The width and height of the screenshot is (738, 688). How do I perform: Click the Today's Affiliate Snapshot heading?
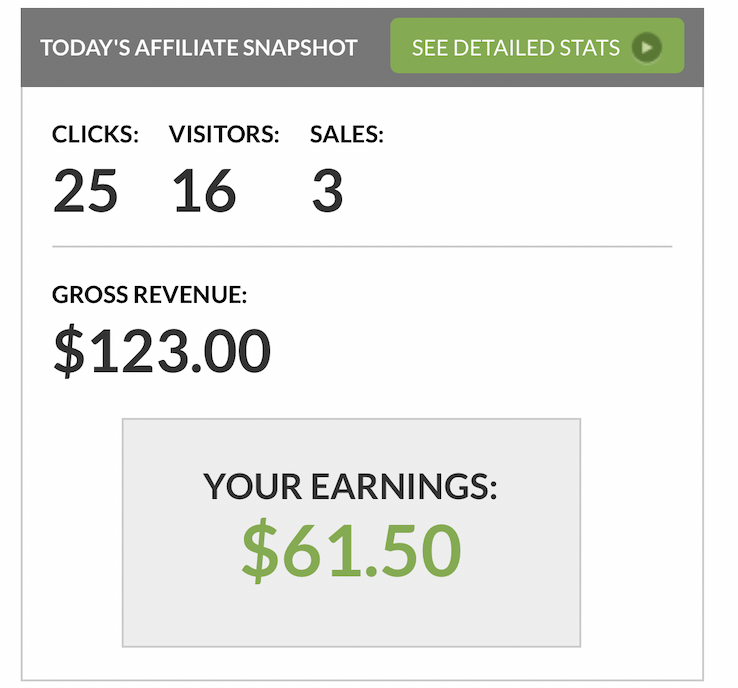[x=199, y=48]
